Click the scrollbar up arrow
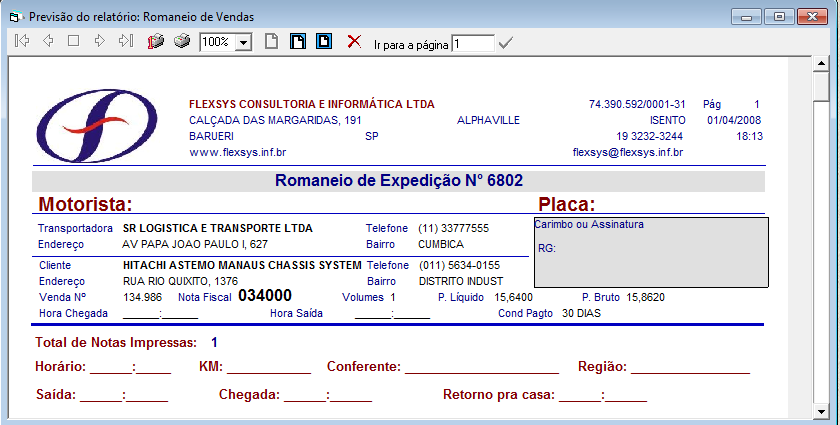840x425 pixels. click(821, 63)
